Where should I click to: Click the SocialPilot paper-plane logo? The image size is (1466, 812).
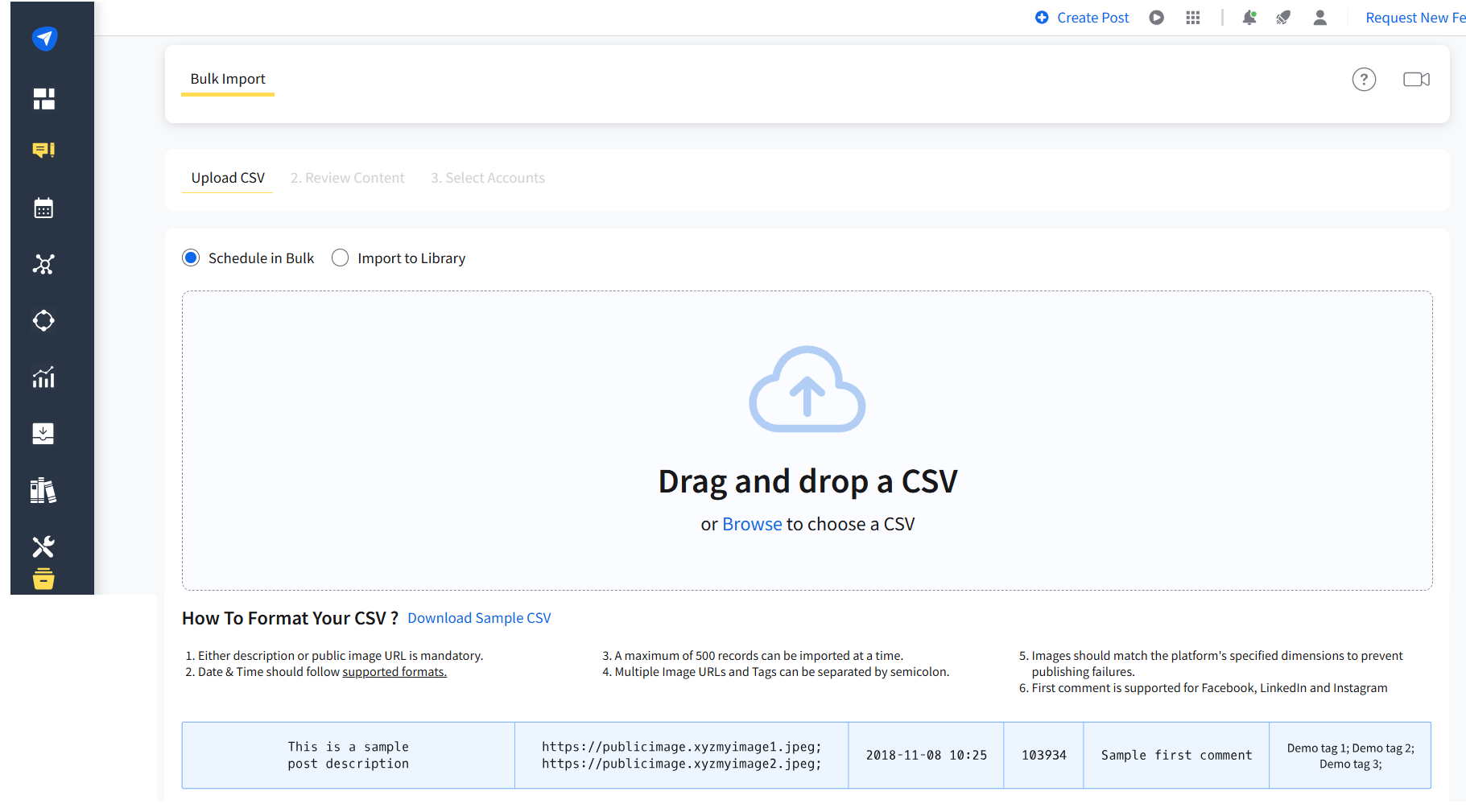[x=43, y=38]
